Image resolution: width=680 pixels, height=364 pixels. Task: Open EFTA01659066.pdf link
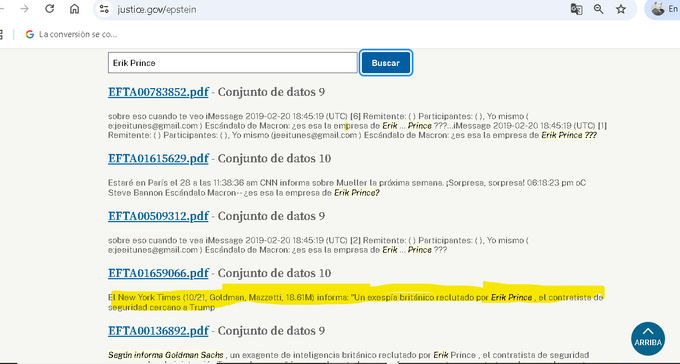tap(158, 273)
